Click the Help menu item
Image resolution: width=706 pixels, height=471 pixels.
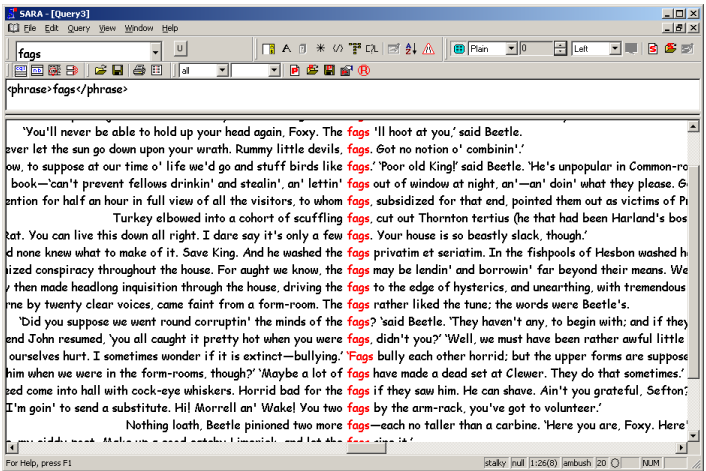pyautogui.click(x=170, y=28)
